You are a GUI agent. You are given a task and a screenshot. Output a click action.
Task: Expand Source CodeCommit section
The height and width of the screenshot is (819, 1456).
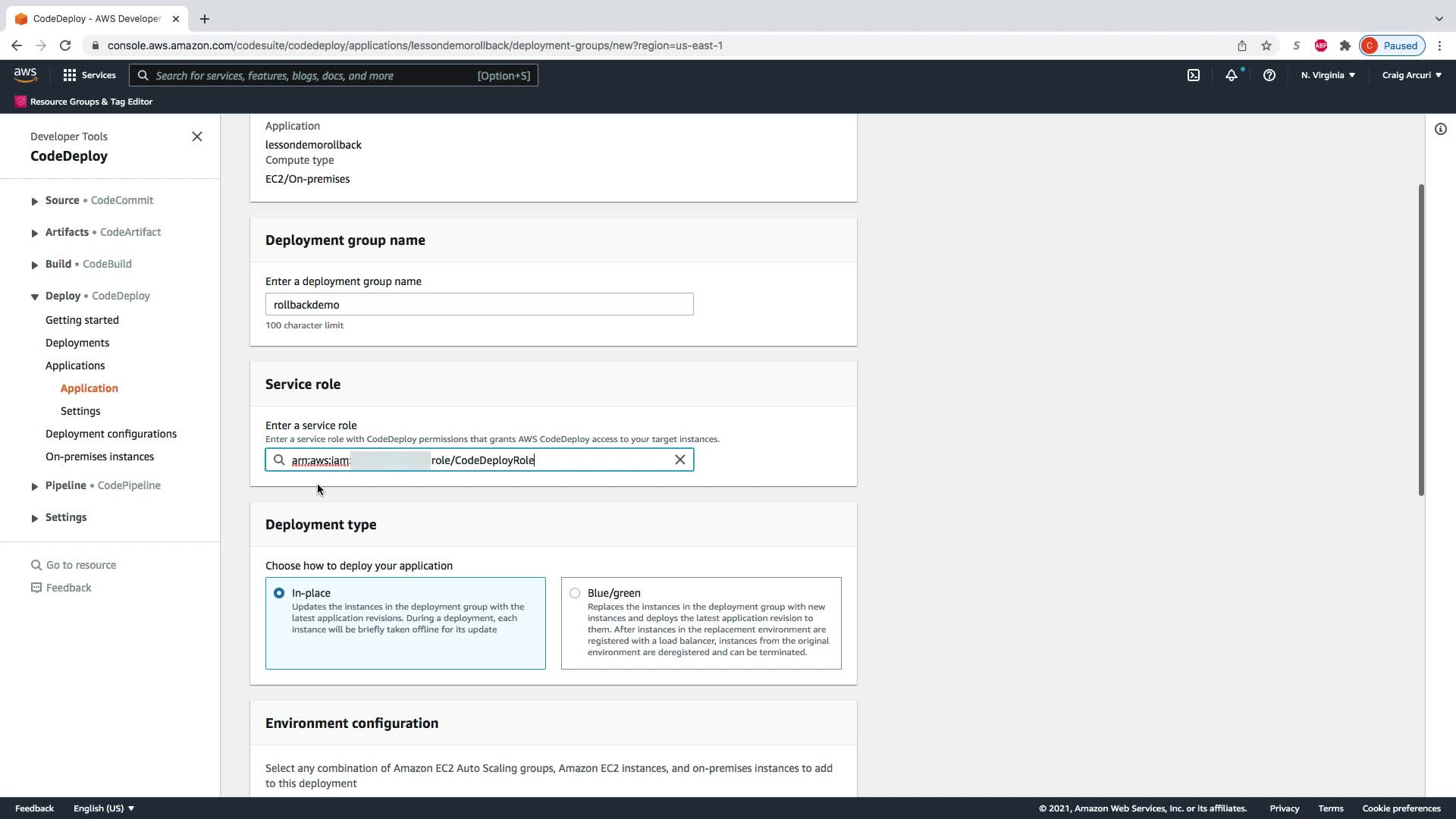pos(34,201)
